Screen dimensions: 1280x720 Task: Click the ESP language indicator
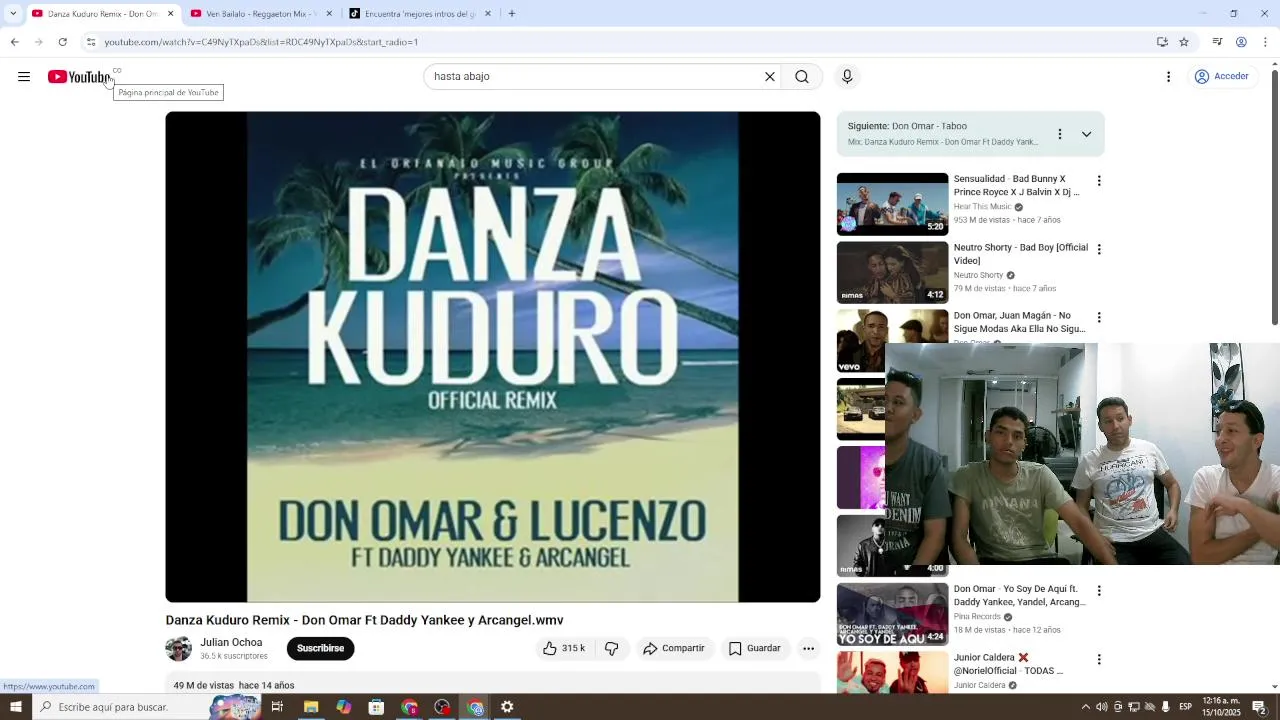(1185, 707)
